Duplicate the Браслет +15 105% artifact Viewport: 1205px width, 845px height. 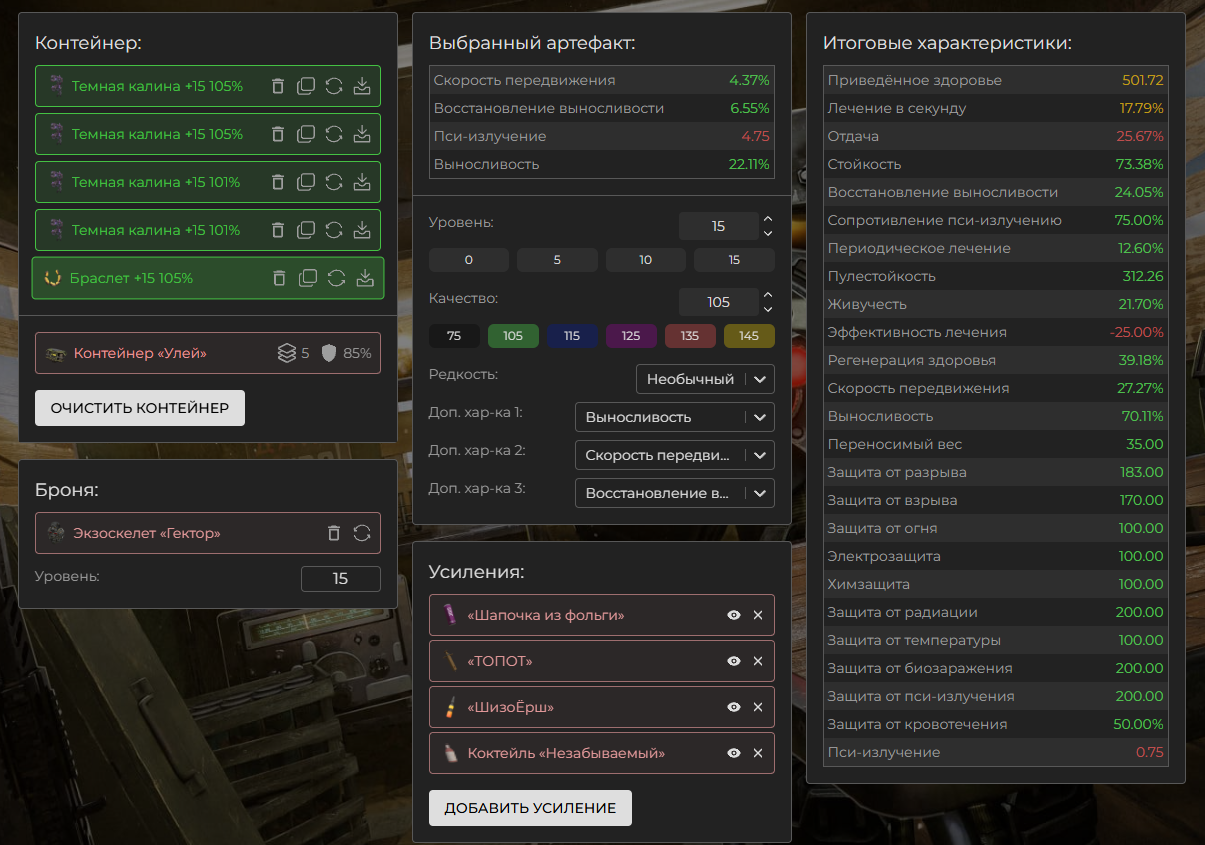308,278
